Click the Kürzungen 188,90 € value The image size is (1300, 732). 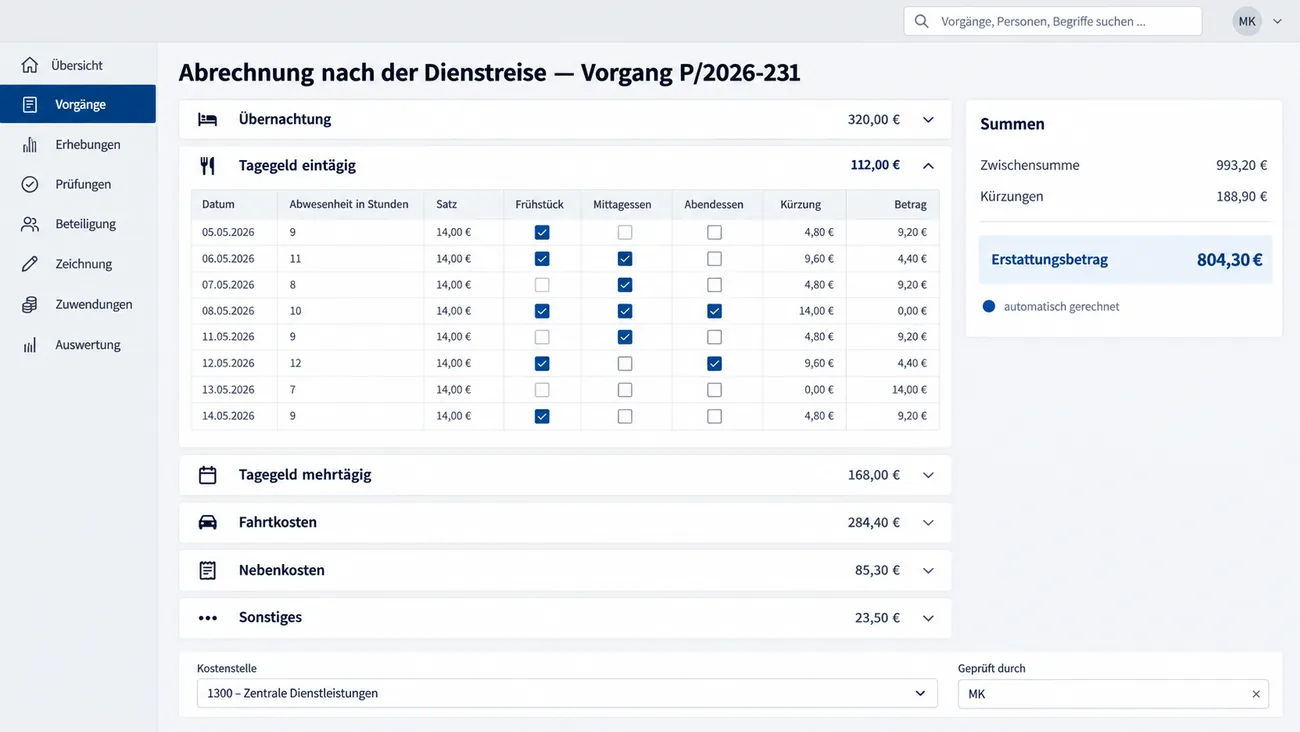tap(1242, 196)
